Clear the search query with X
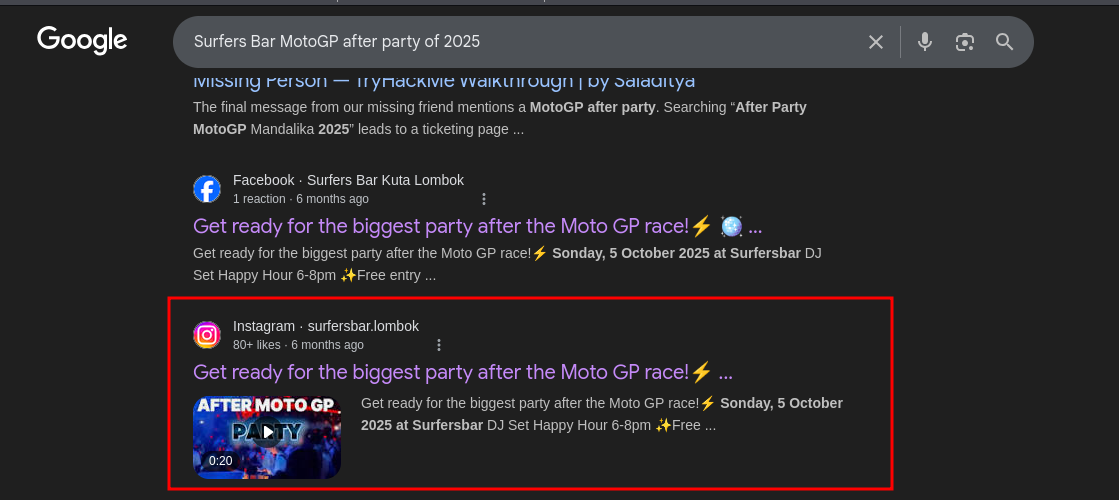This screenshot has width=1119, height=500. click(x=875, y=42)
